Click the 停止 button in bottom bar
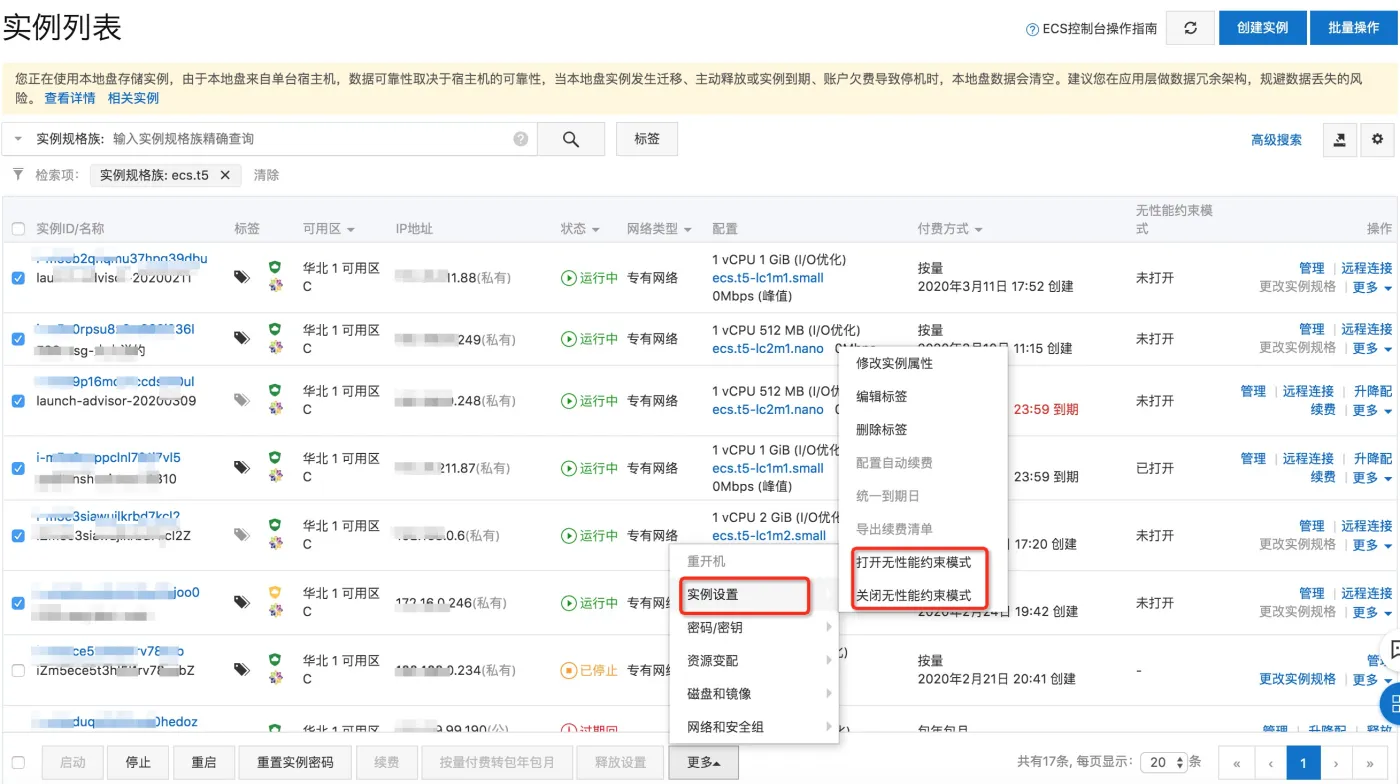Screen dimensions: 1400x784 tap(138, 762)
